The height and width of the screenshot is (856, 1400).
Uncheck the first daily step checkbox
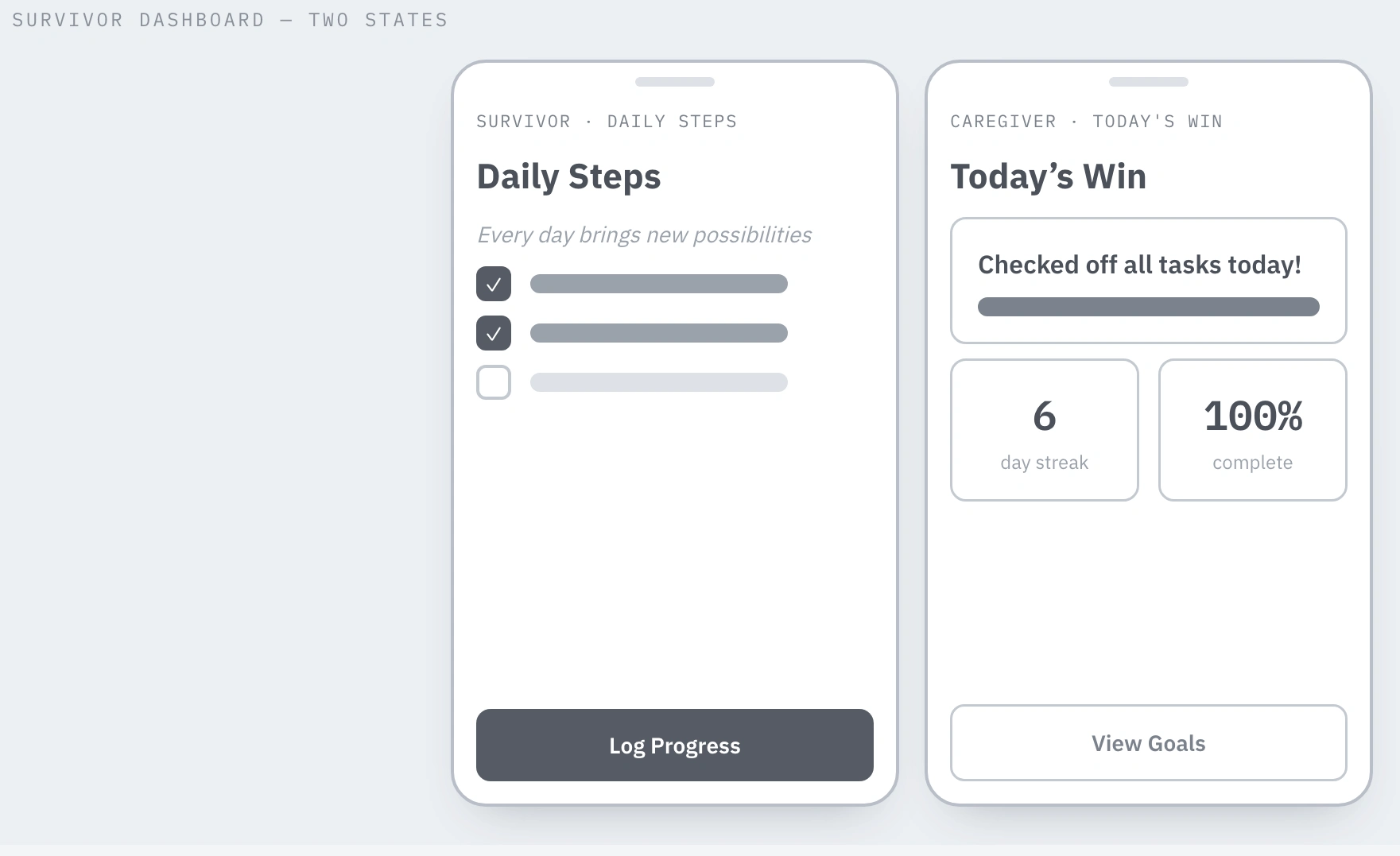494,284
